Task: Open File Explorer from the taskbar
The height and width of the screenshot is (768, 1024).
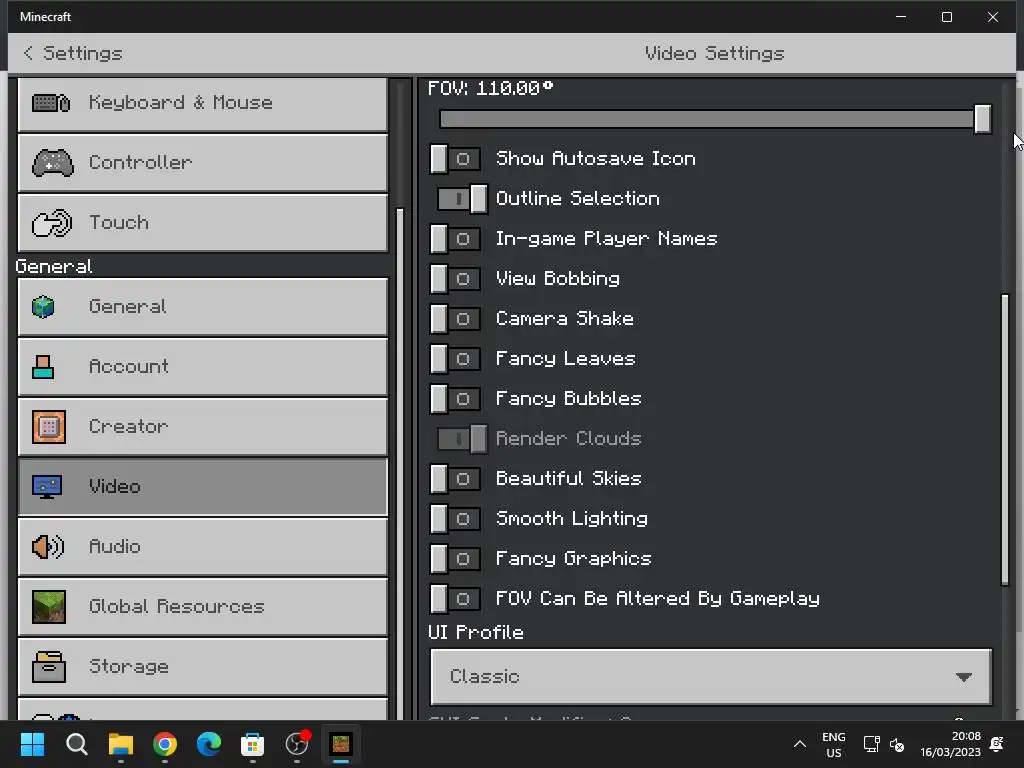Action: coord(121,744)
